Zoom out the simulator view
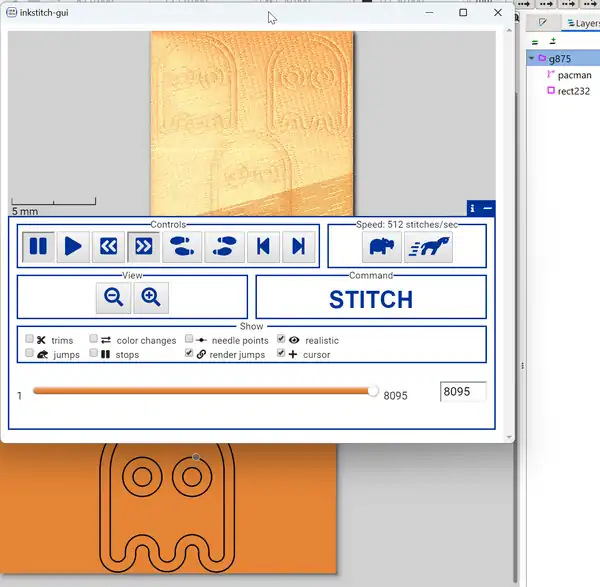600x587 pixels. [114, 296]
